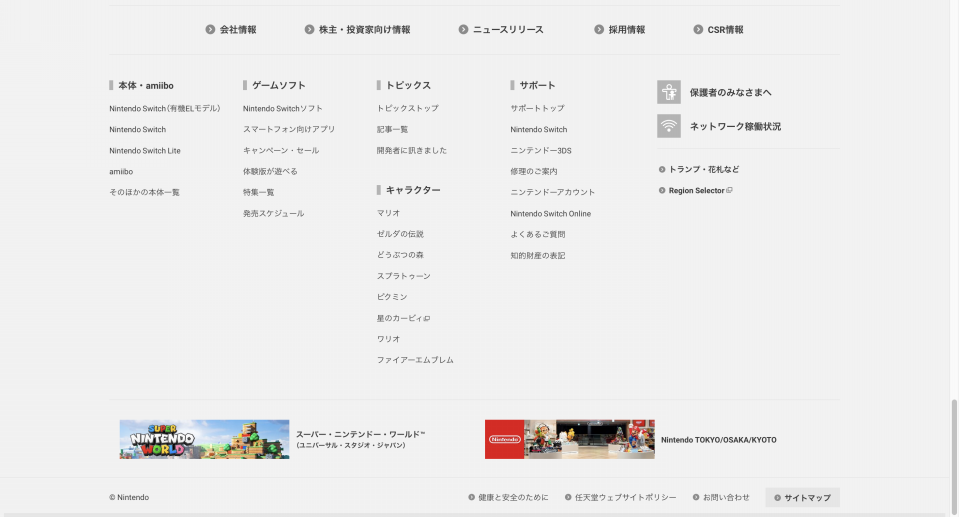
Task: Open the マリオ character link
Action: tap(388, 213)
